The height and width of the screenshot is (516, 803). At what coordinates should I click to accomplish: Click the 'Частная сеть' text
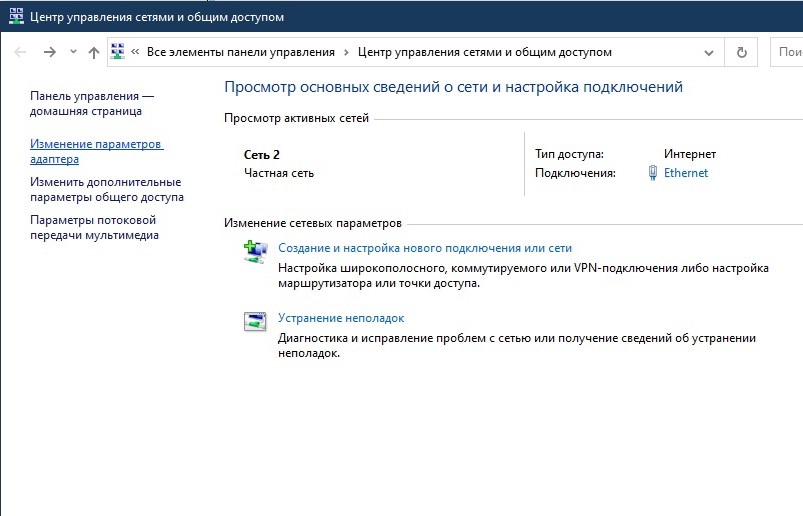279,173
